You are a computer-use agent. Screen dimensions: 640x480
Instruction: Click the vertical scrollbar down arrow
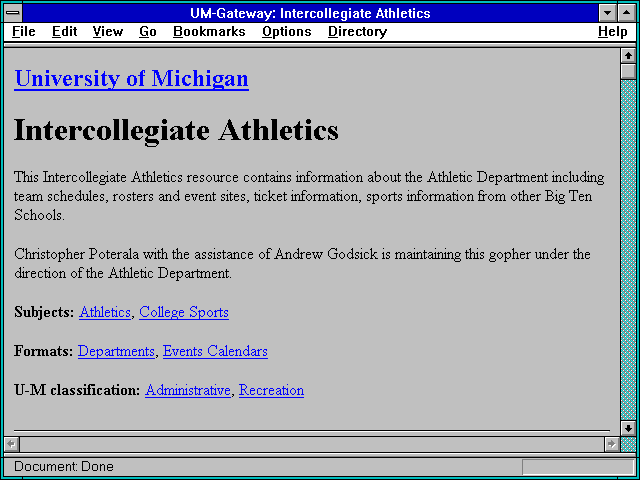[x=628, y=428]
